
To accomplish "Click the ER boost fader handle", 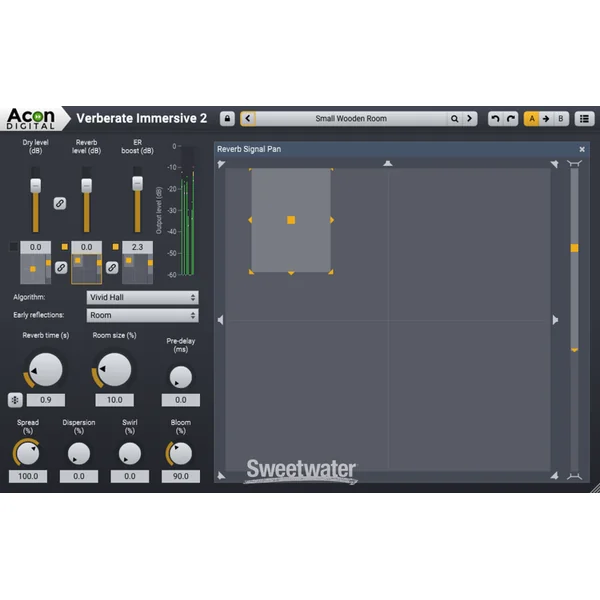I will point(137,183).
